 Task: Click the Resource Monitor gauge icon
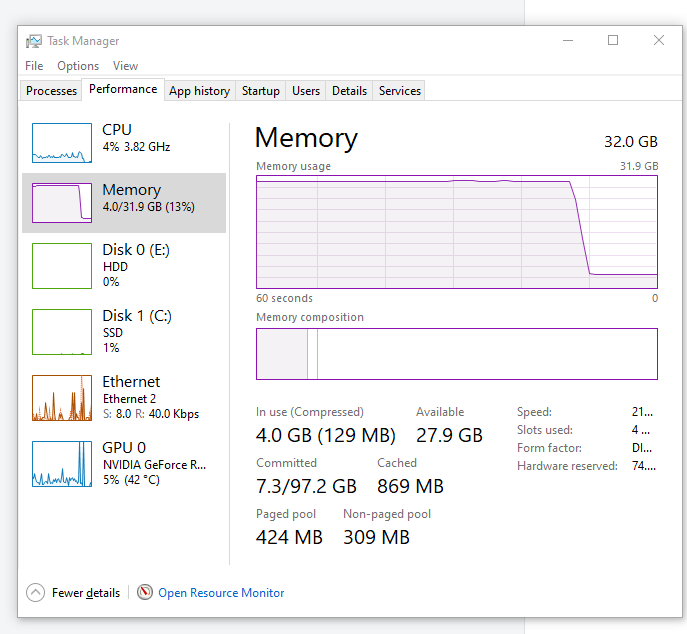point(145,593)
